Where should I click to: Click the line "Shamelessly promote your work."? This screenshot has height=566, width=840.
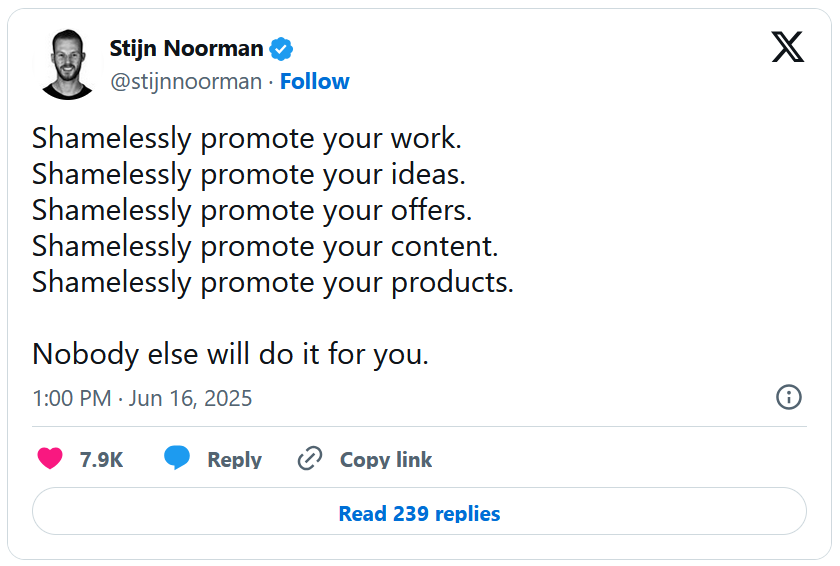click(246, 139)
